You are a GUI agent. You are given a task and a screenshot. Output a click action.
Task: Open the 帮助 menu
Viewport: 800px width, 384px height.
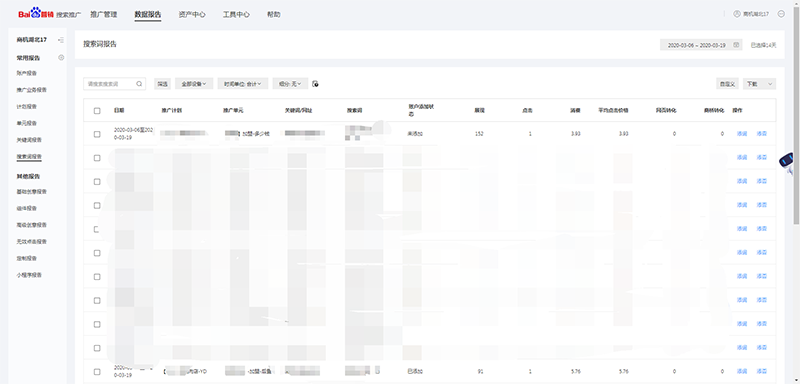[273, 14]
